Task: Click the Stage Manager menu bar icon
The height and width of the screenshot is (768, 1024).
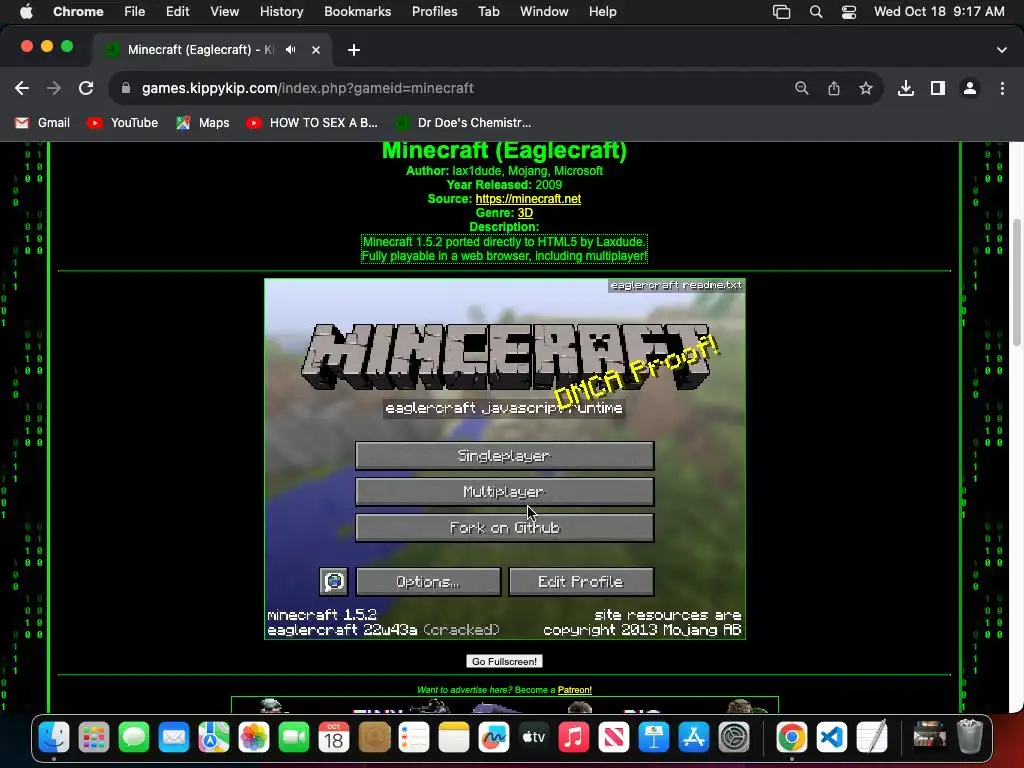Action: [781, 12]
